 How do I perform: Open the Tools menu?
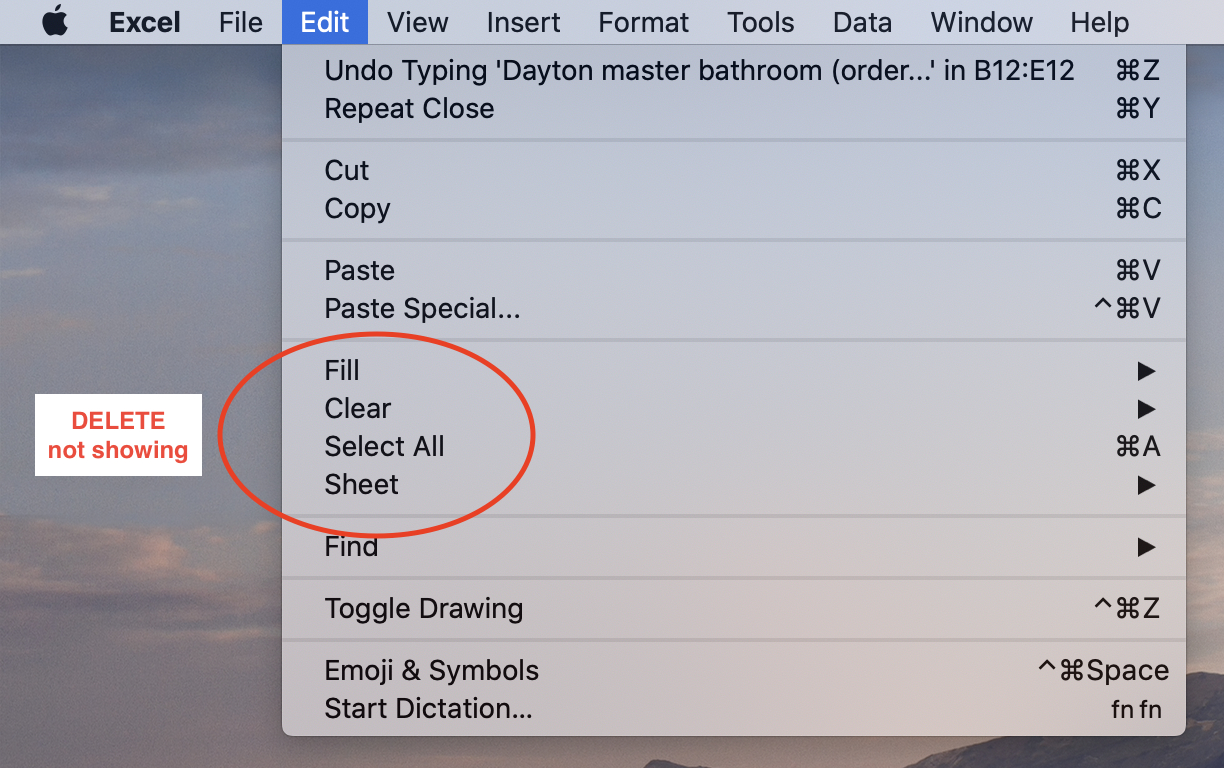click(761, 22)
